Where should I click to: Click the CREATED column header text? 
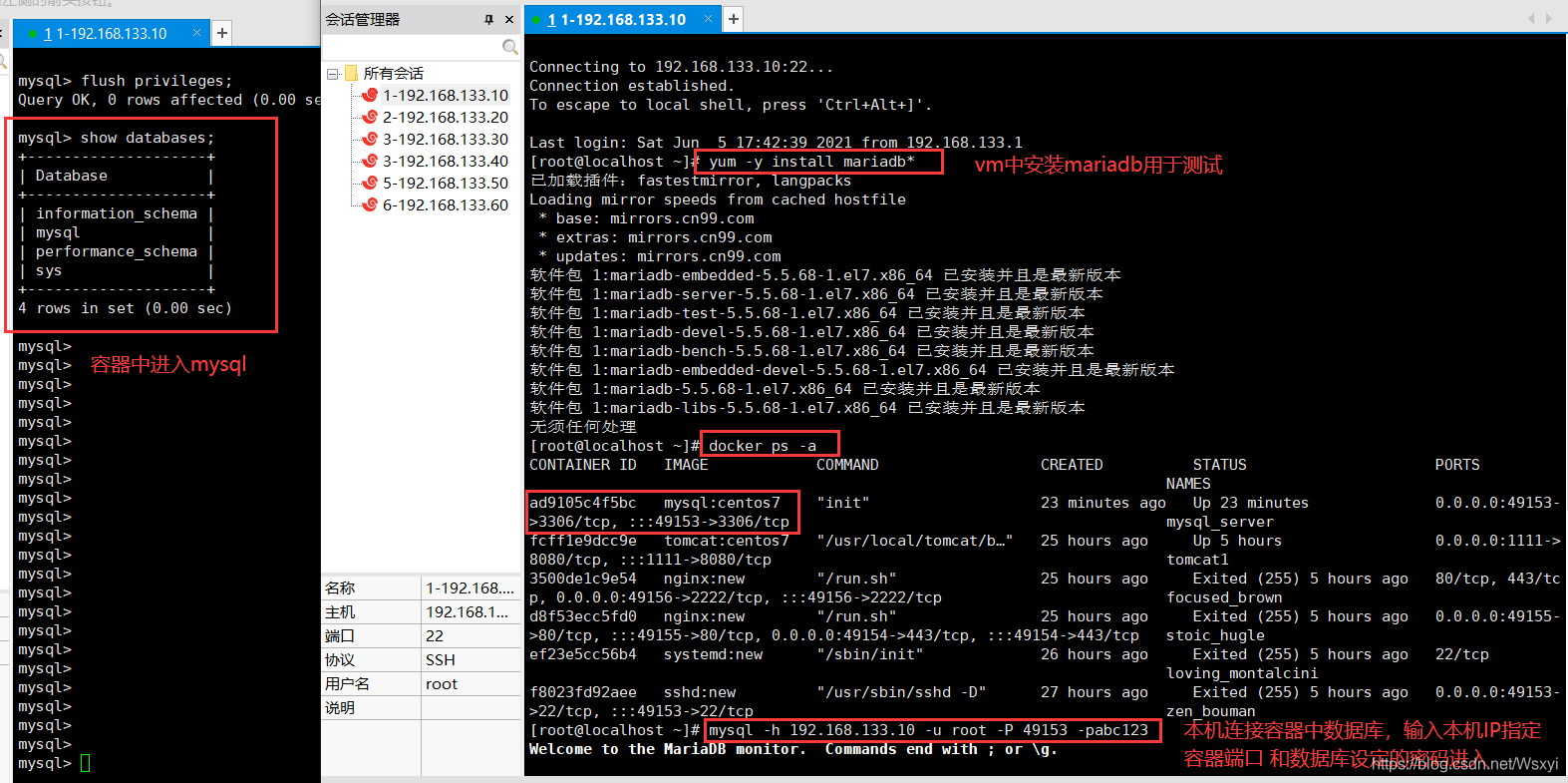click(x=1072, y=465)
